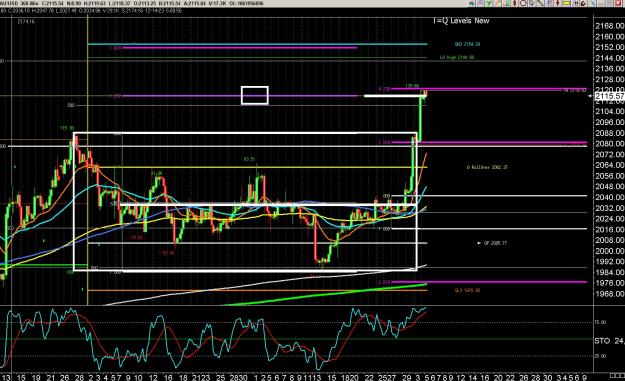Click the 2168.00 price axis label
625x381 pixels.
609,26
